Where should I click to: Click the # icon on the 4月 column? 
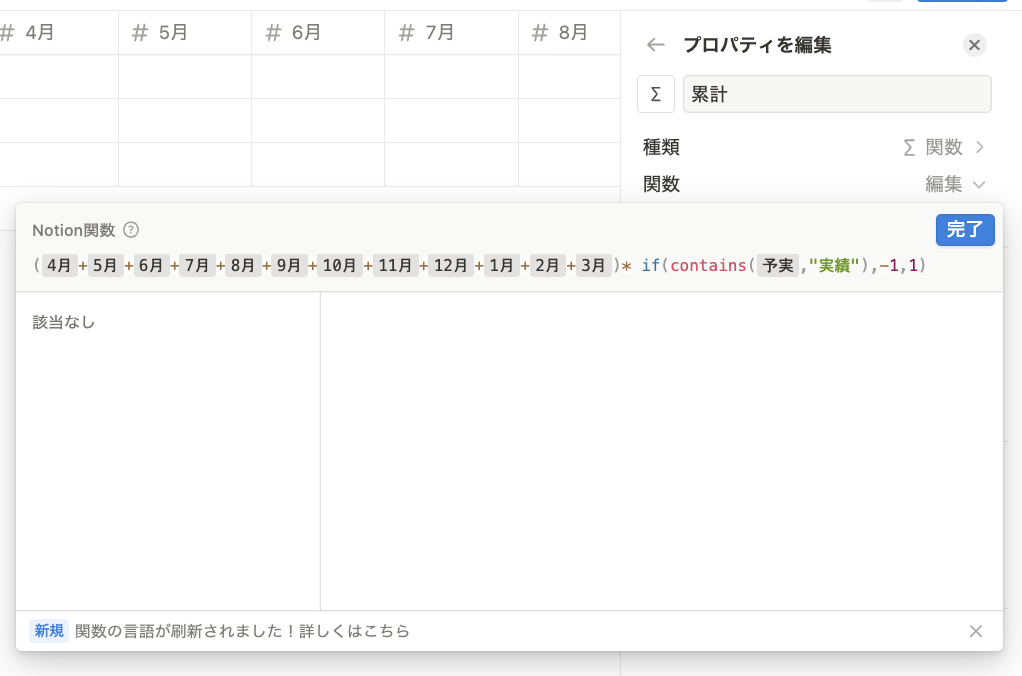pos(9,32)
